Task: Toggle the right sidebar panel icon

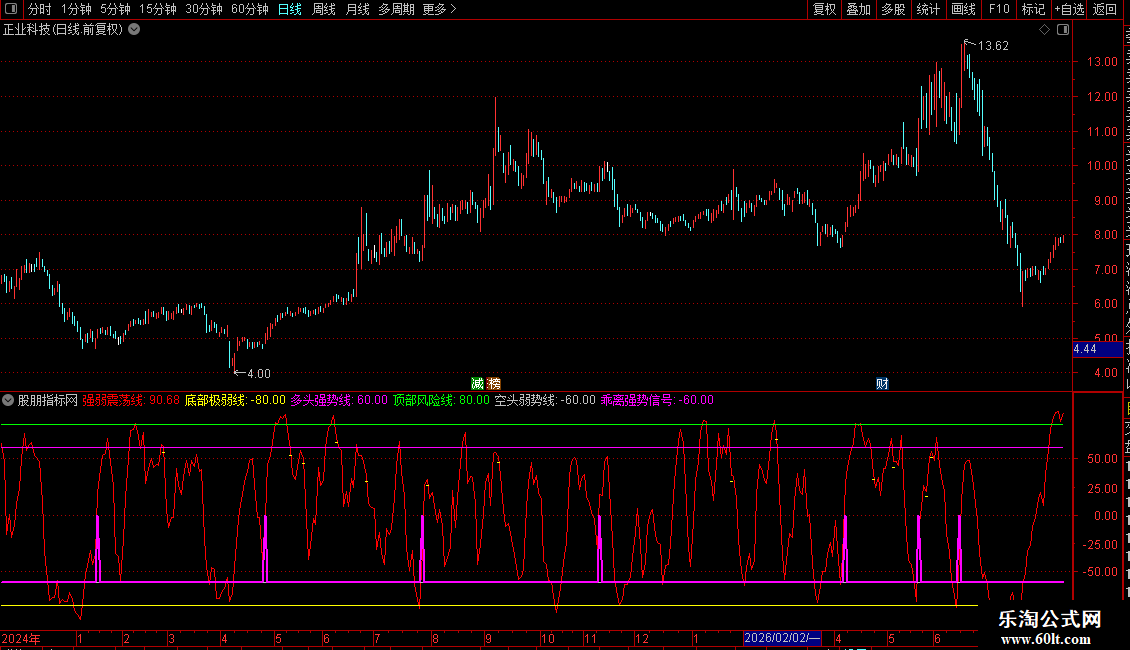Action: pyautogui.click(x=1063, y=30)
